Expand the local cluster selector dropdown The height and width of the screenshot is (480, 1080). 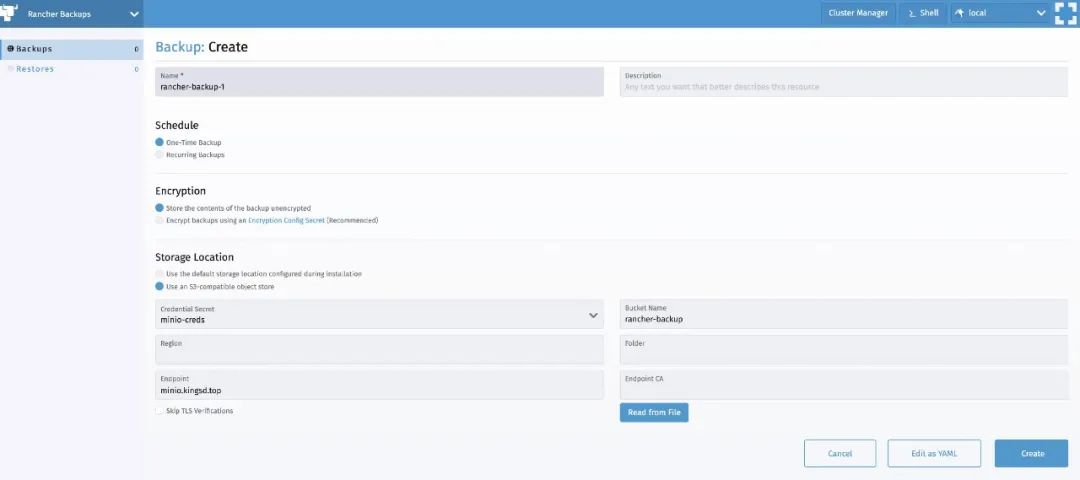point(999,13)
